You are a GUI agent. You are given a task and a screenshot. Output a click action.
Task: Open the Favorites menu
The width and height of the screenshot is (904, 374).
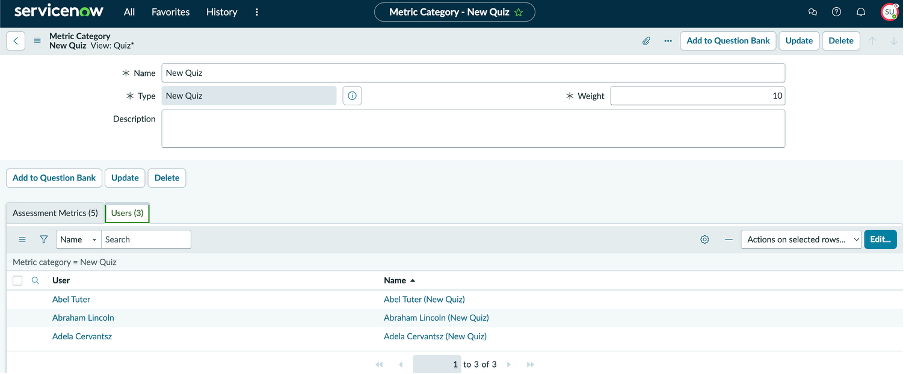tap(171, 12)
